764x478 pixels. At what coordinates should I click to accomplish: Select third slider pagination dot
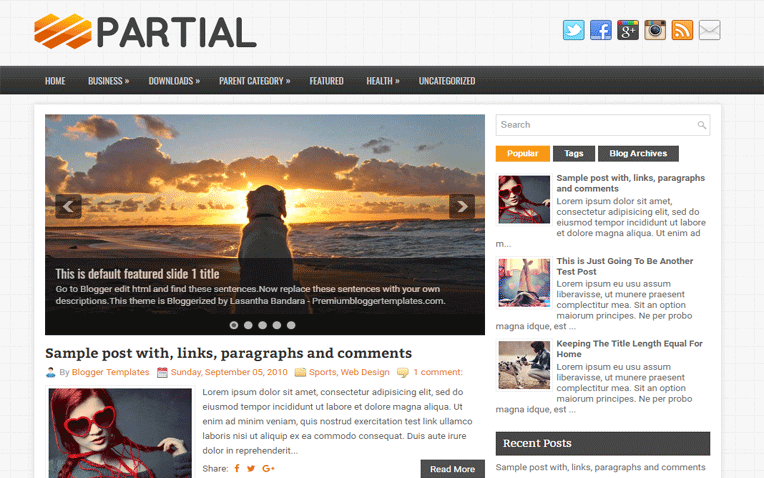click(263, 325)
